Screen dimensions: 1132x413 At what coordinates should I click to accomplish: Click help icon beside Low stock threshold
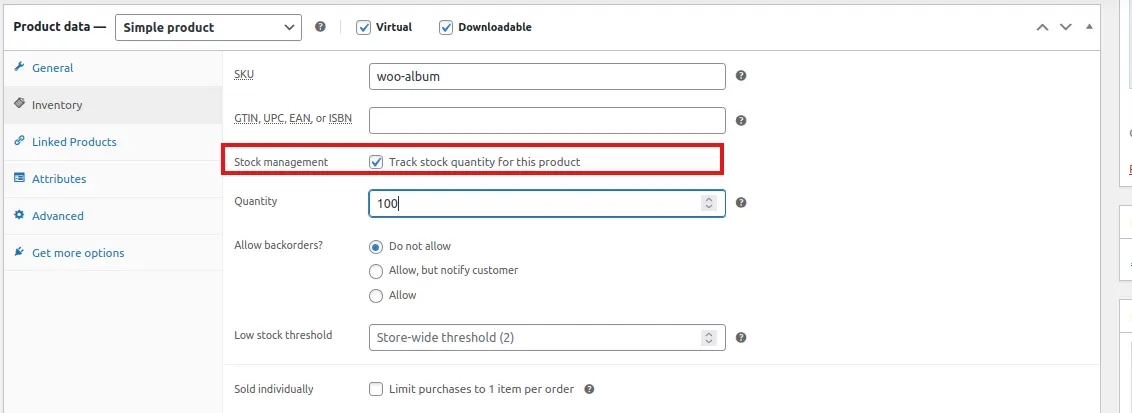[x=741, y=338]
